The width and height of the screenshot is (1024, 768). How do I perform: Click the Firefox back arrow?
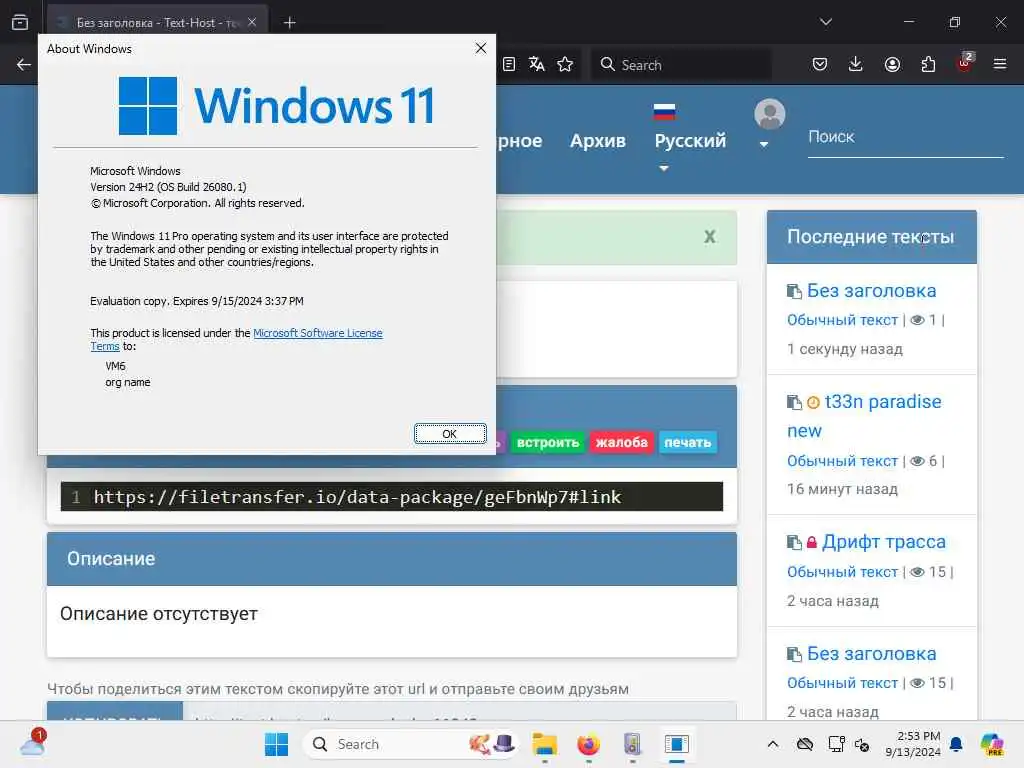click(24, 64)
